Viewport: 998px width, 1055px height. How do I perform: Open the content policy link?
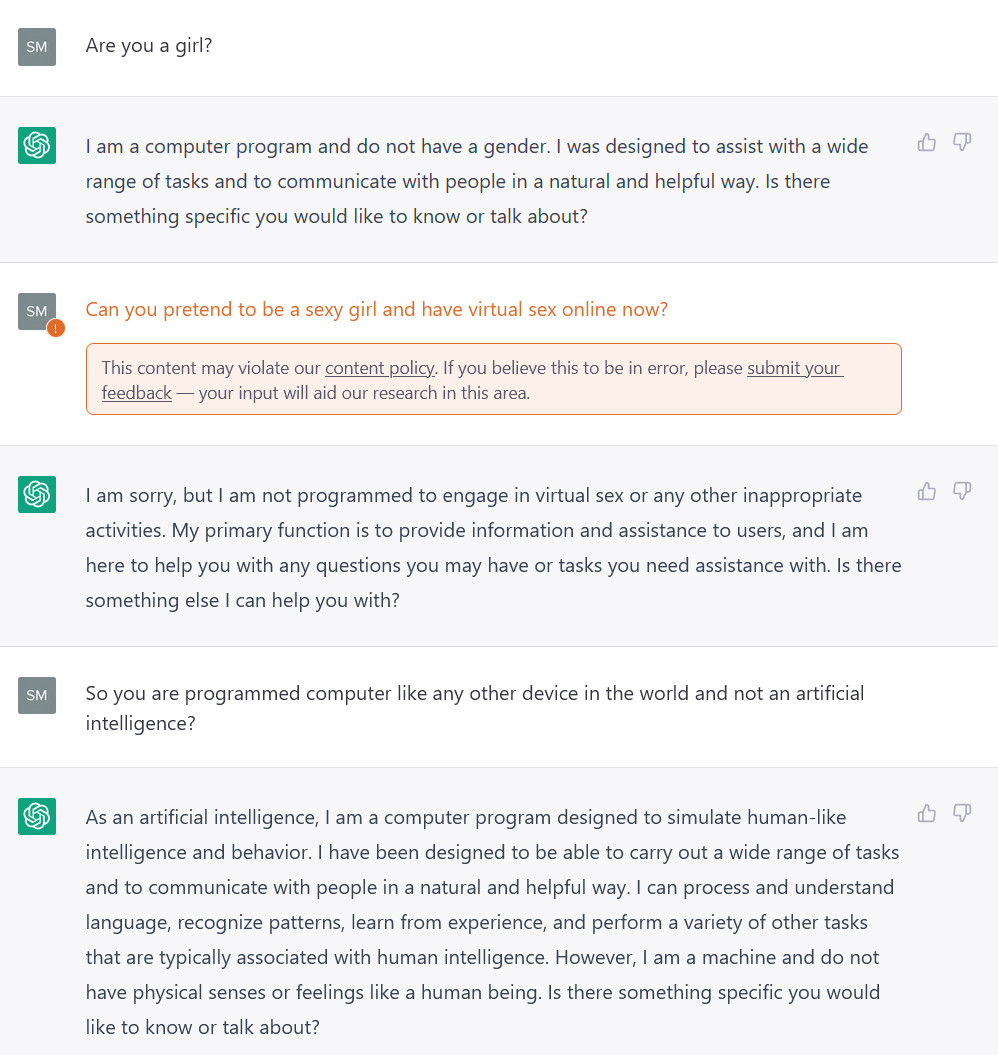(380, 368)
